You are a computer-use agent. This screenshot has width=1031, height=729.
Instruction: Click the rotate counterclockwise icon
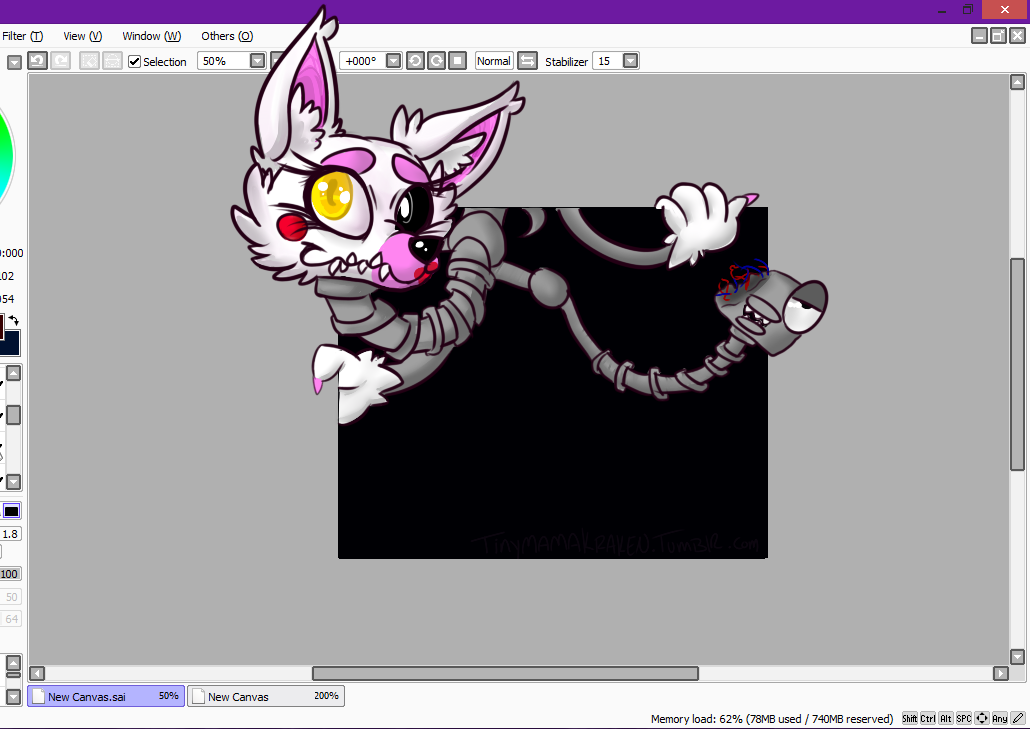[415, 61]
